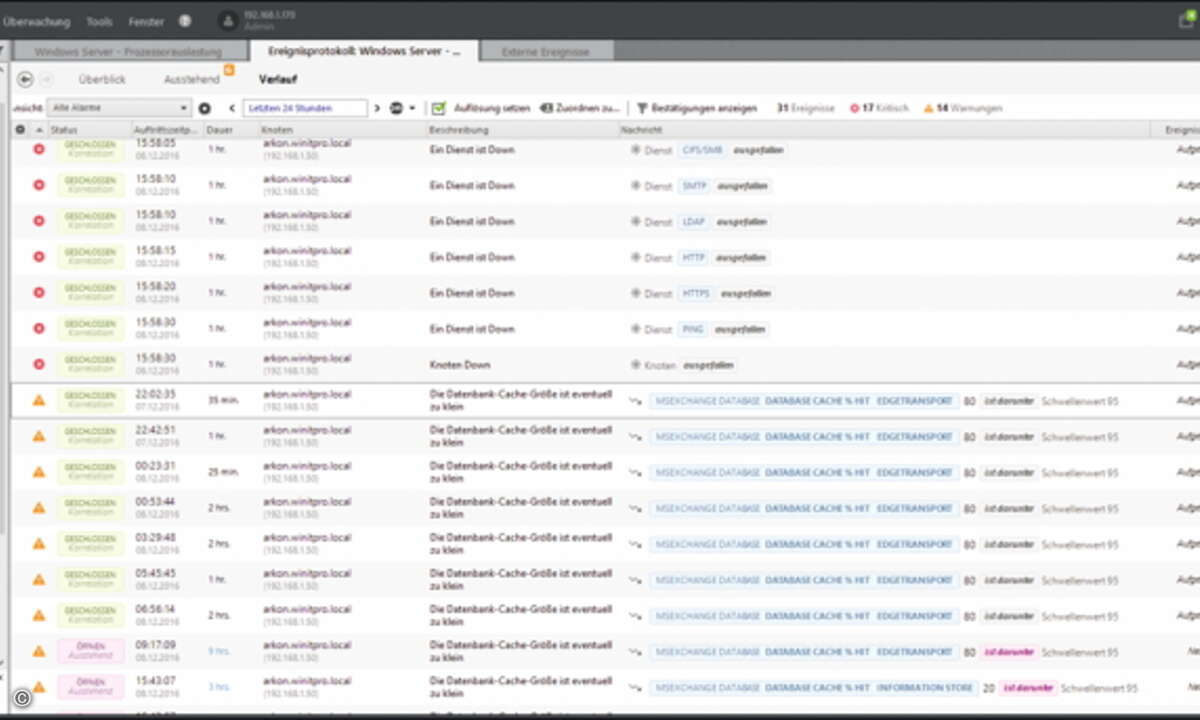Click the Dienst icon in the PING row
Image resolution: width=1200 pixels, height=720 pixels.
(635, 329)
